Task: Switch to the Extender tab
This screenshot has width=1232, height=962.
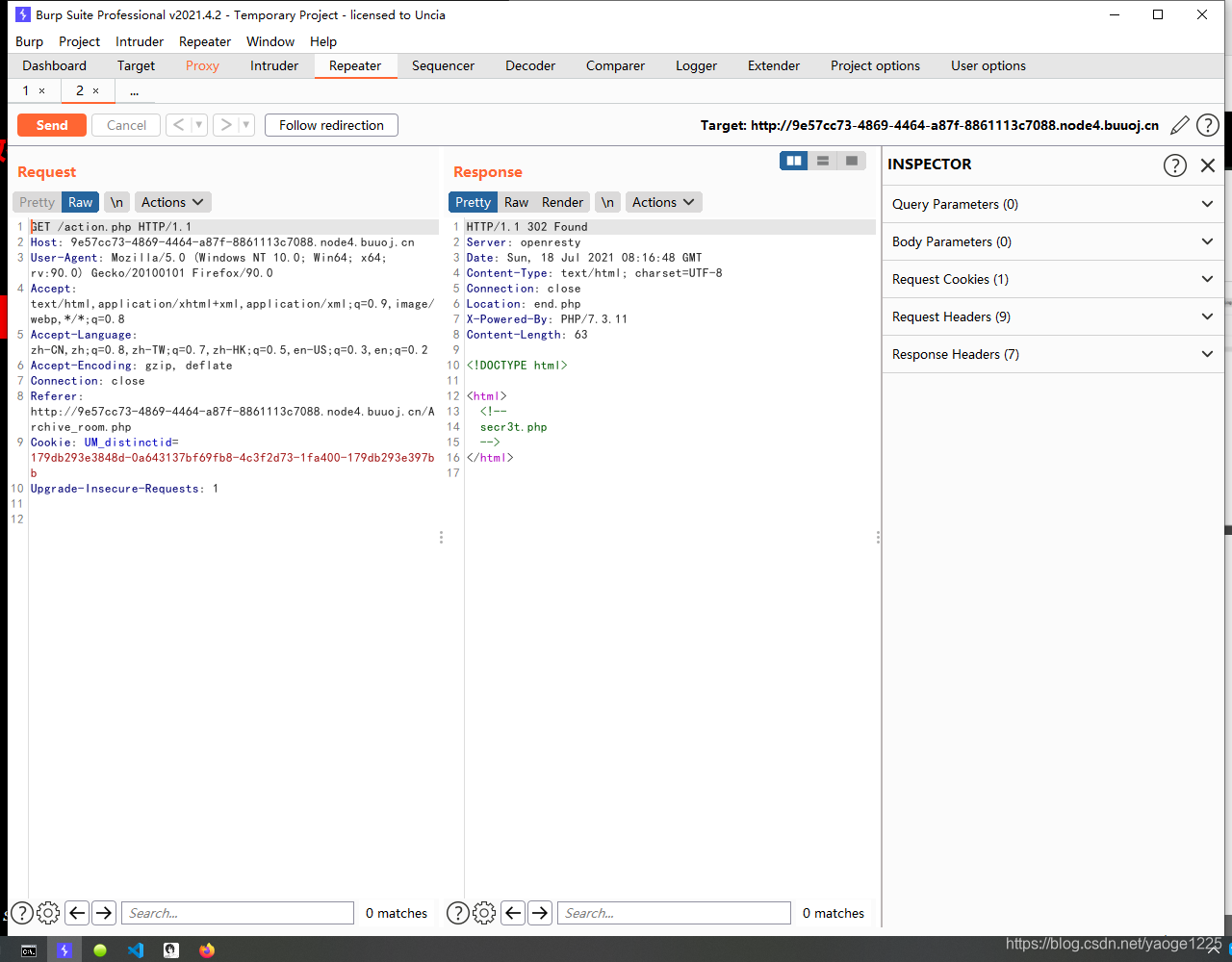Action: pyautogui.click(x=774, y=65)
